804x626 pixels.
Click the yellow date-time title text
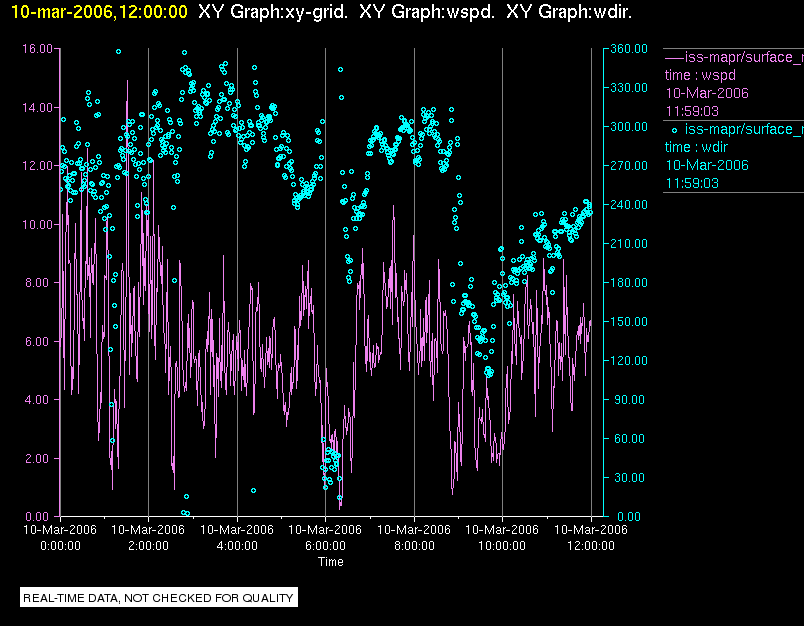pos(95,11)
